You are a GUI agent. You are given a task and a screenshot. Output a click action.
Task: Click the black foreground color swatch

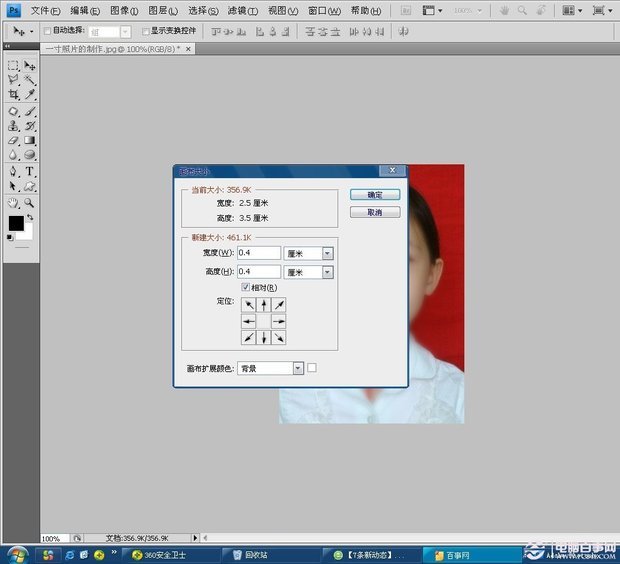[16, 223]
